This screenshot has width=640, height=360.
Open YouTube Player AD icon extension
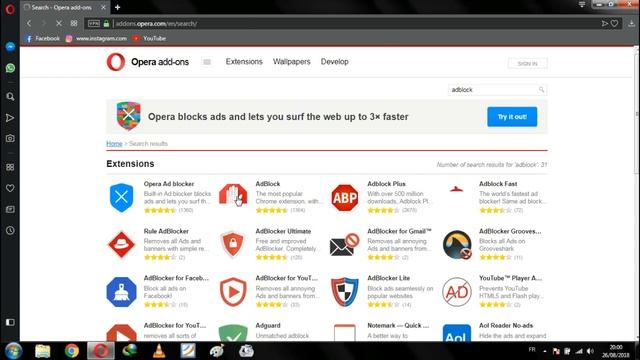coord(457,292)
